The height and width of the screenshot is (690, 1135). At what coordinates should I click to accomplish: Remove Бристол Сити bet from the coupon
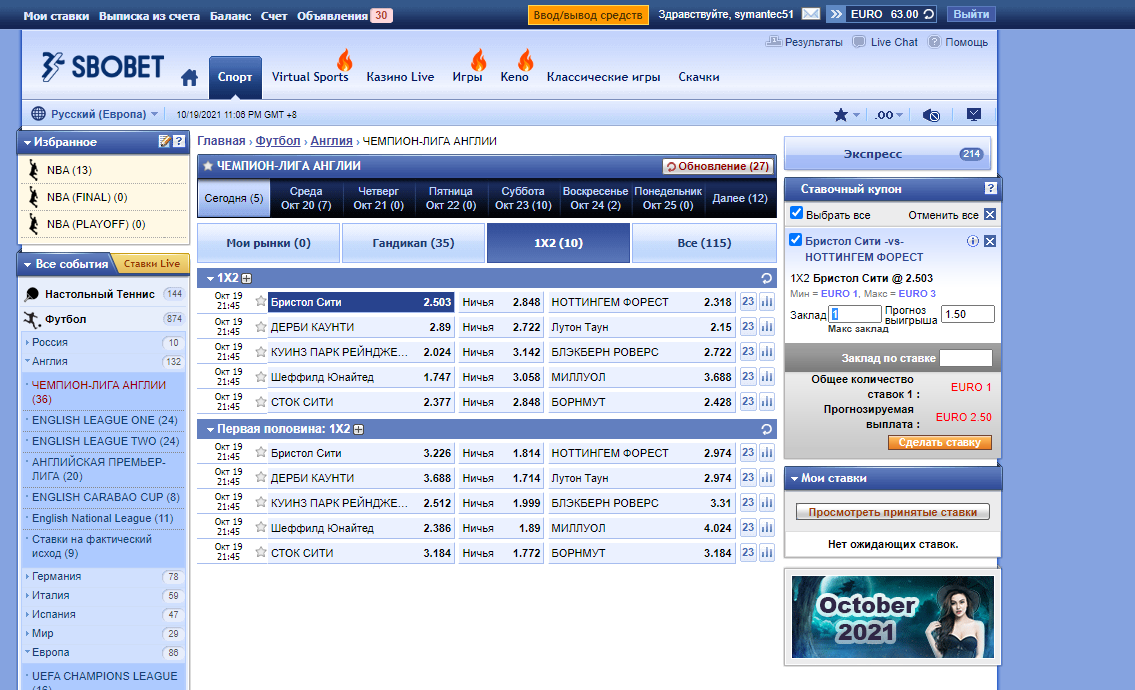click(990, 241)
